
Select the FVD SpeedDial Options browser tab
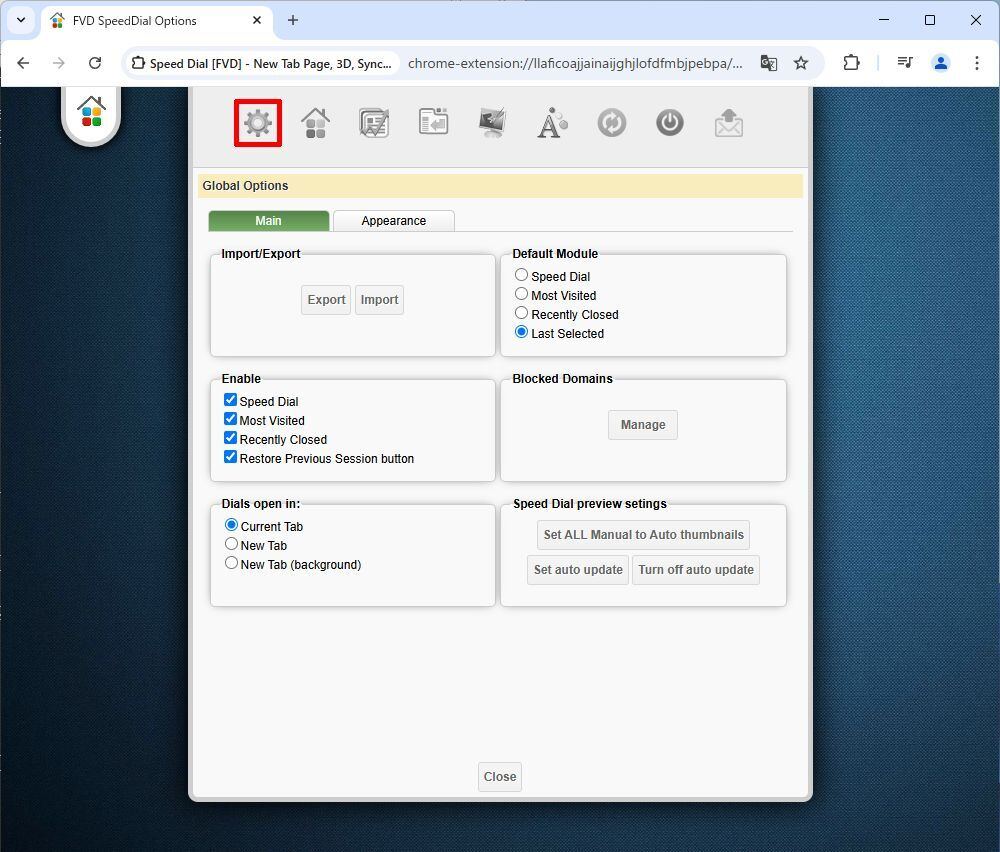158,20
